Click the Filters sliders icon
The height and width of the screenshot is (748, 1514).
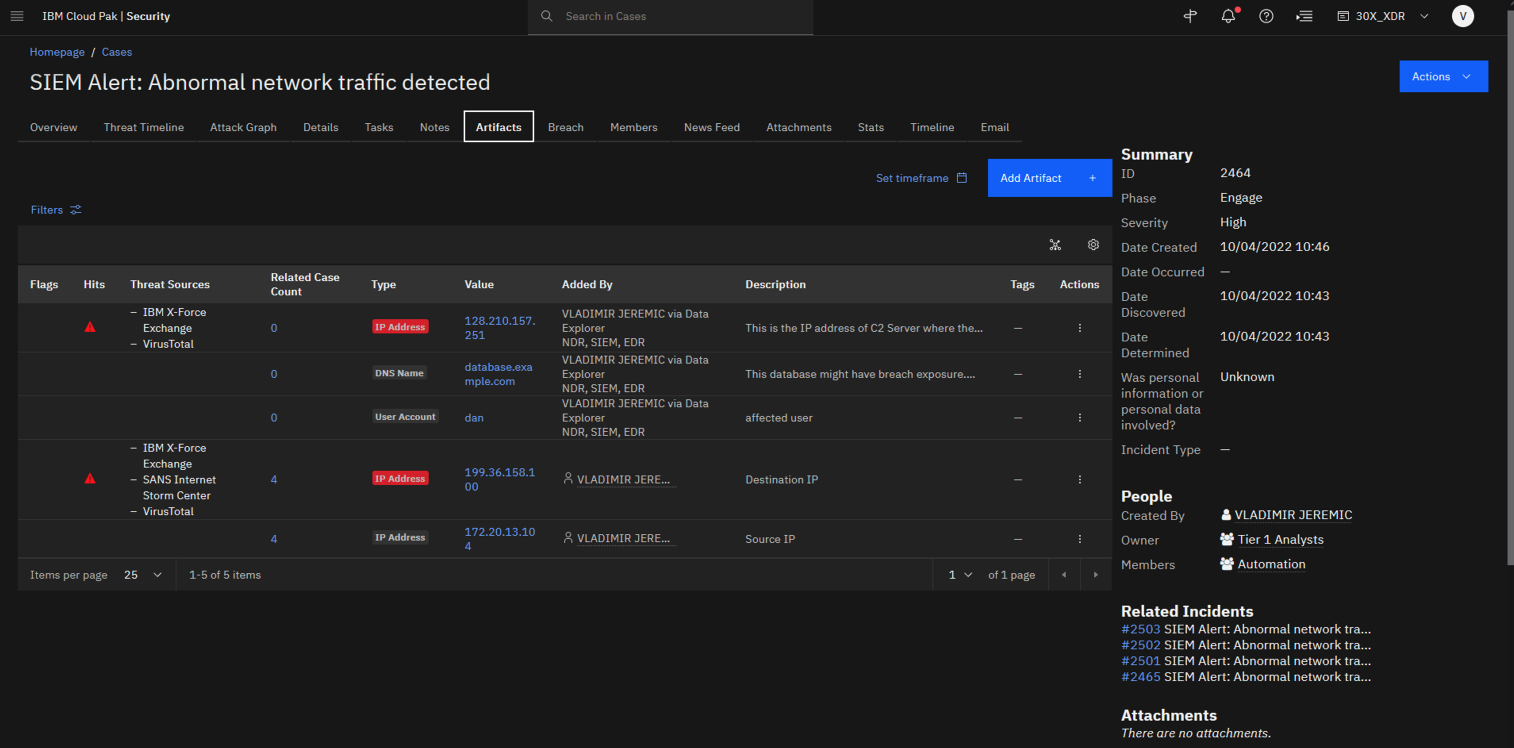[x=76, y=210]
